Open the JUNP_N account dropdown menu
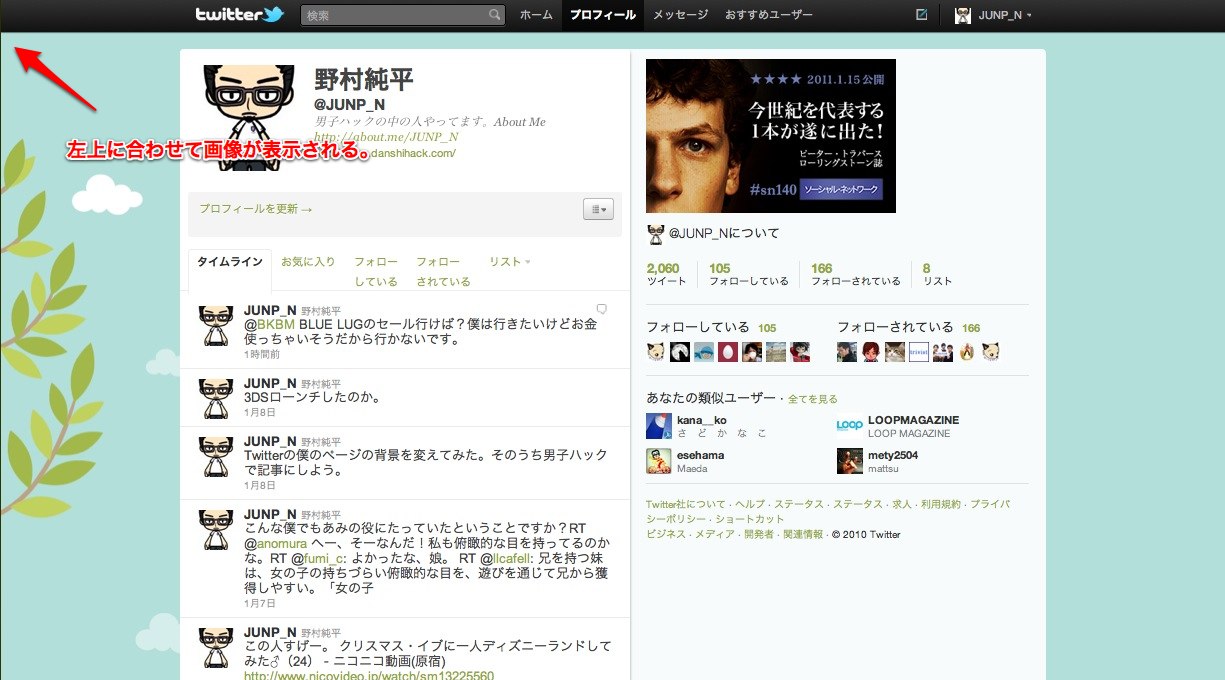Image resolution: width=1225 pixels, height=680 pixels. point(1005,15)
